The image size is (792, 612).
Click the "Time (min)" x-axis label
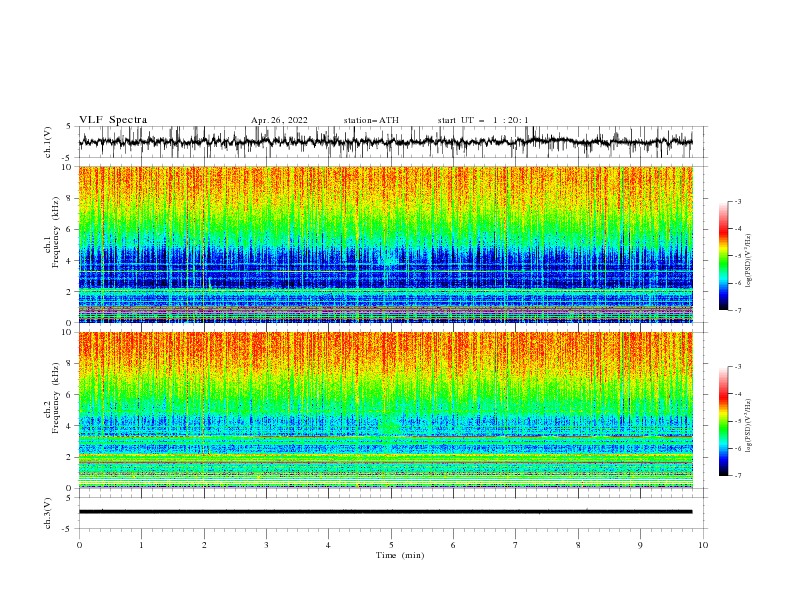(x=400, y=555)
